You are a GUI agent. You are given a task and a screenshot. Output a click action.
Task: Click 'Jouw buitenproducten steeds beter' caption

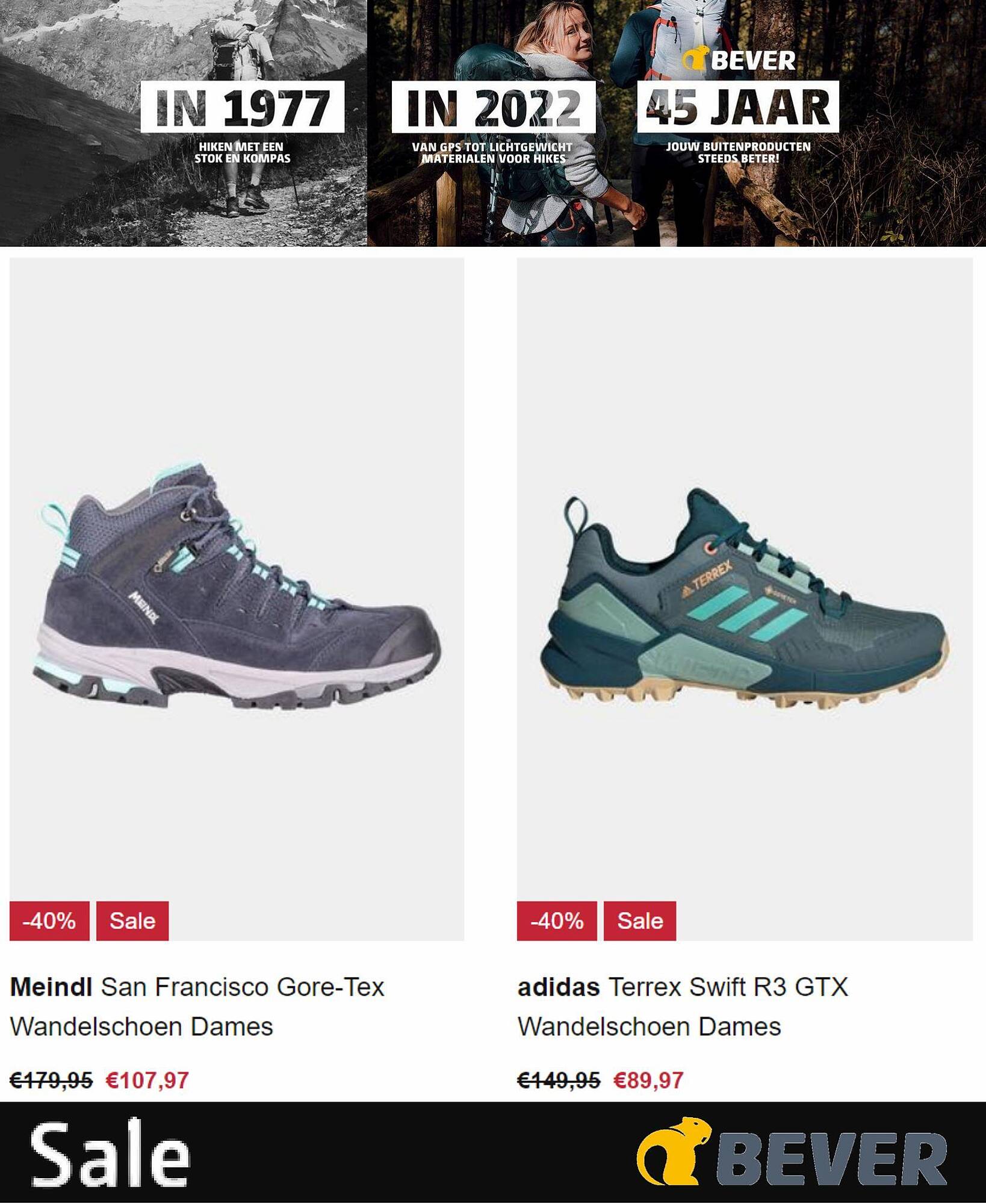(x=738, y=152)
